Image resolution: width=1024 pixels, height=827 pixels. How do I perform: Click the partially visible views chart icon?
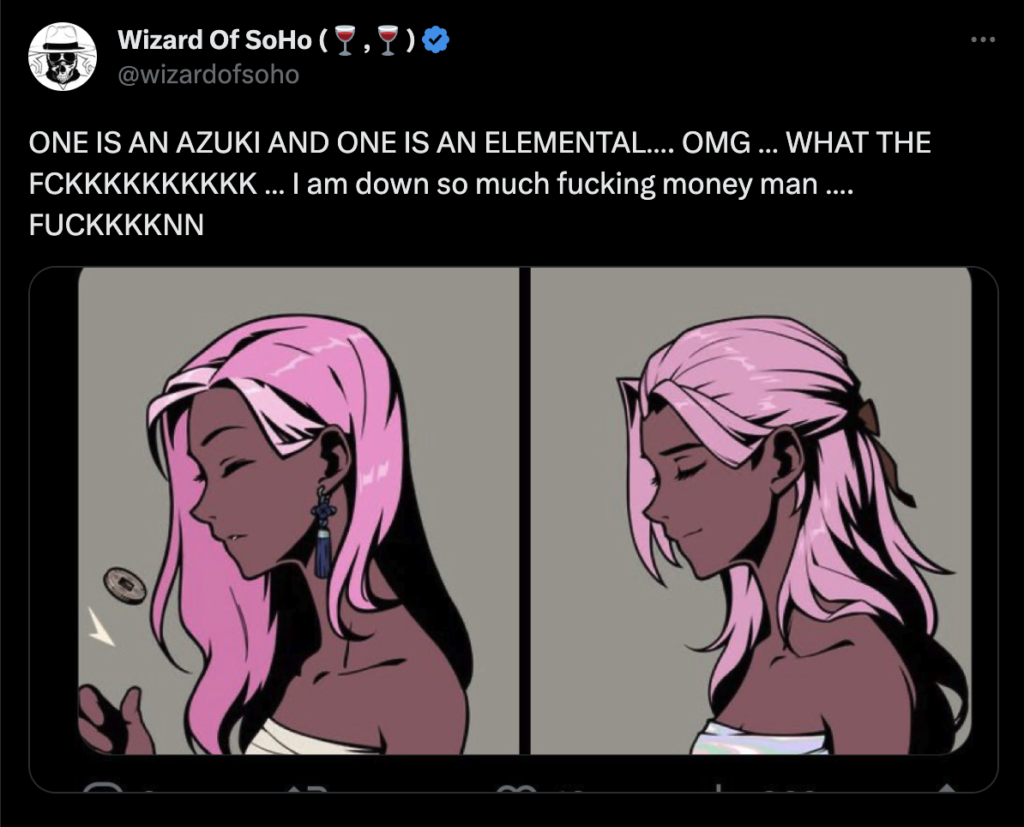718,788
